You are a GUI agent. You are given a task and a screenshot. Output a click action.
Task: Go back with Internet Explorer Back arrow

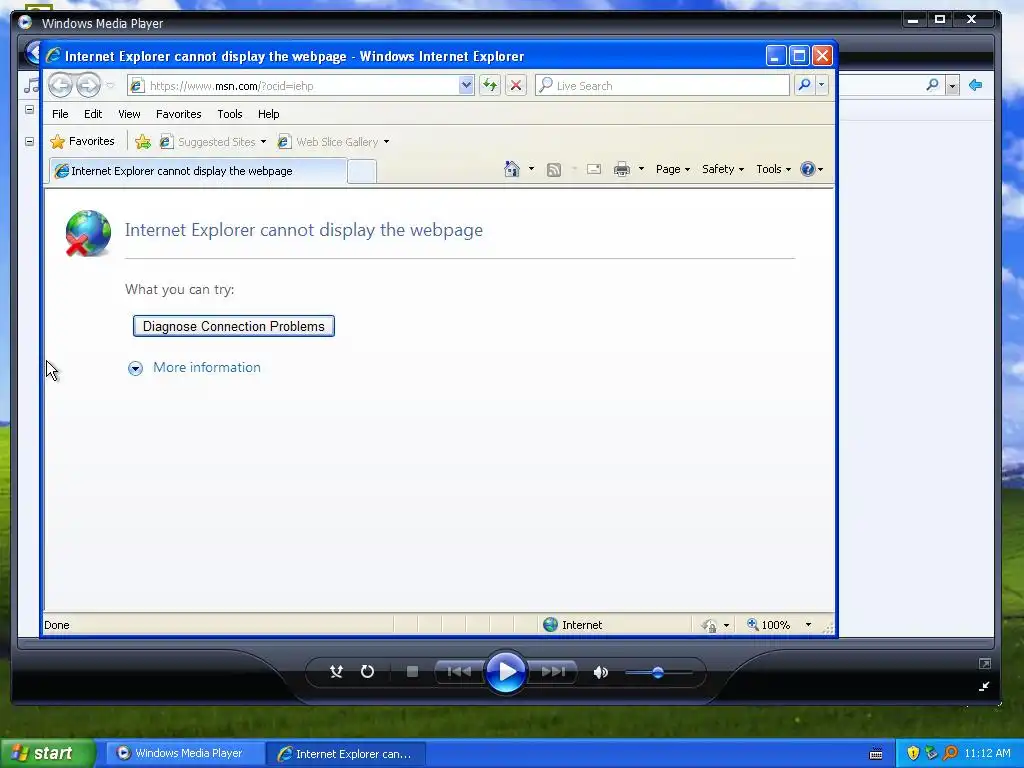(x=60, y=85)
